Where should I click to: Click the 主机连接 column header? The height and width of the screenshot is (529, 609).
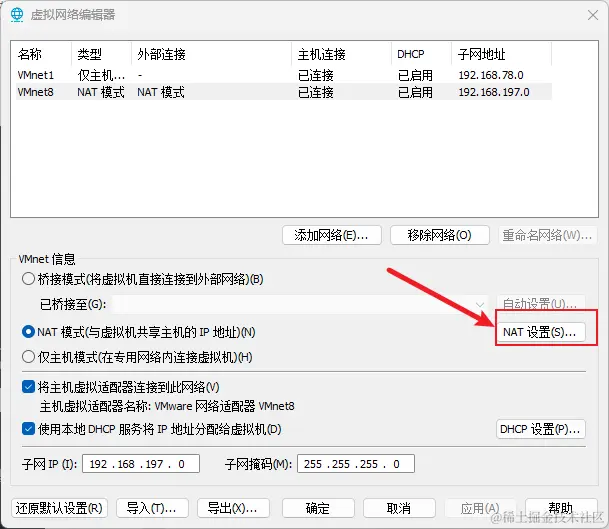click(x=342, y=54)
